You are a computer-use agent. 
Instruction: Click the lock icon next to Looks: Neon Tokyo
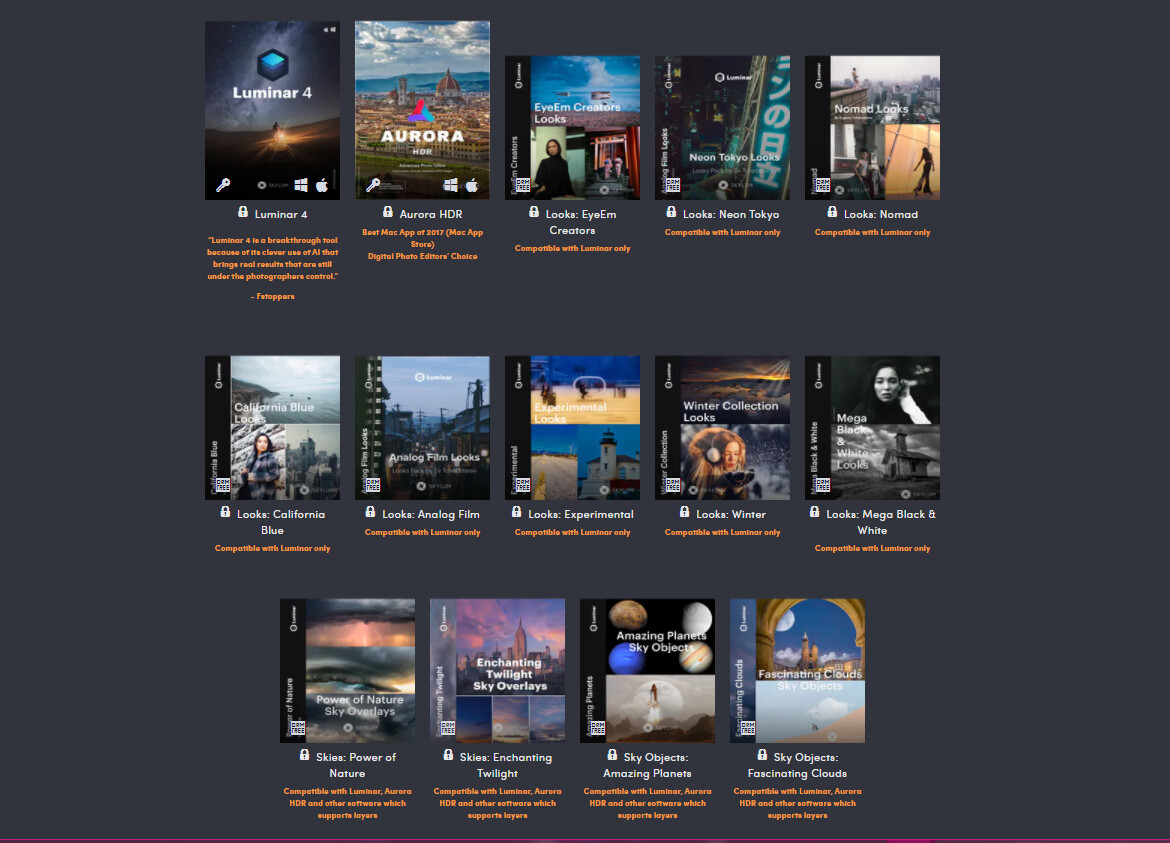tap(672, 212)
